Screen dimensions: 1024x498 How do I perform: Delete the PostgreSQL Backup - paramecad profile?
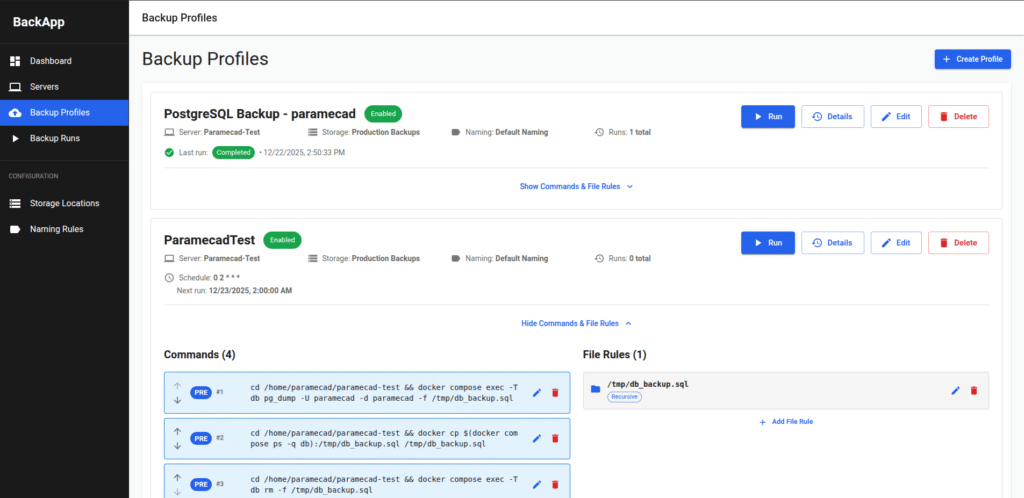(x=958, y=116)
